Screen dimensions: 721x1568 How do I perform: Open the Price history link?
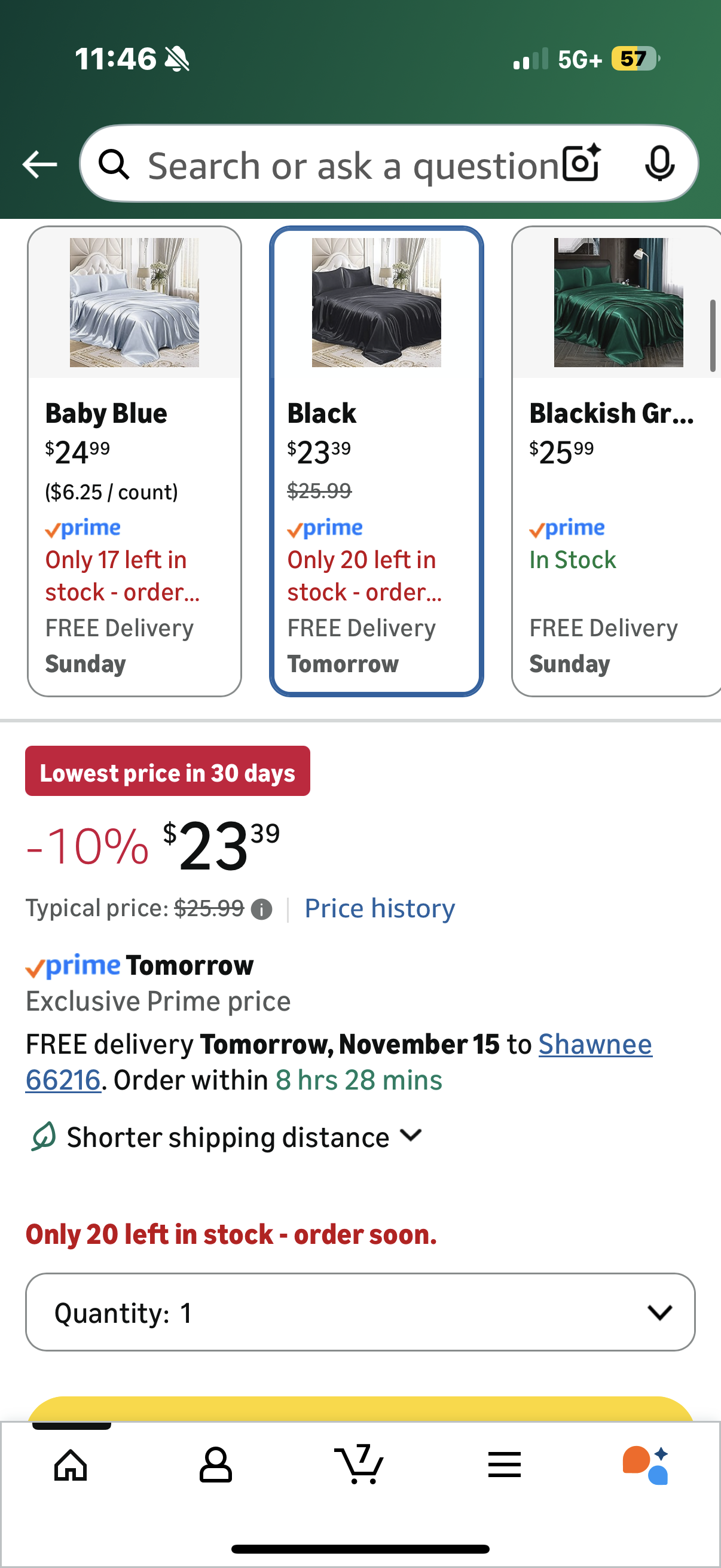pos(380,908)
